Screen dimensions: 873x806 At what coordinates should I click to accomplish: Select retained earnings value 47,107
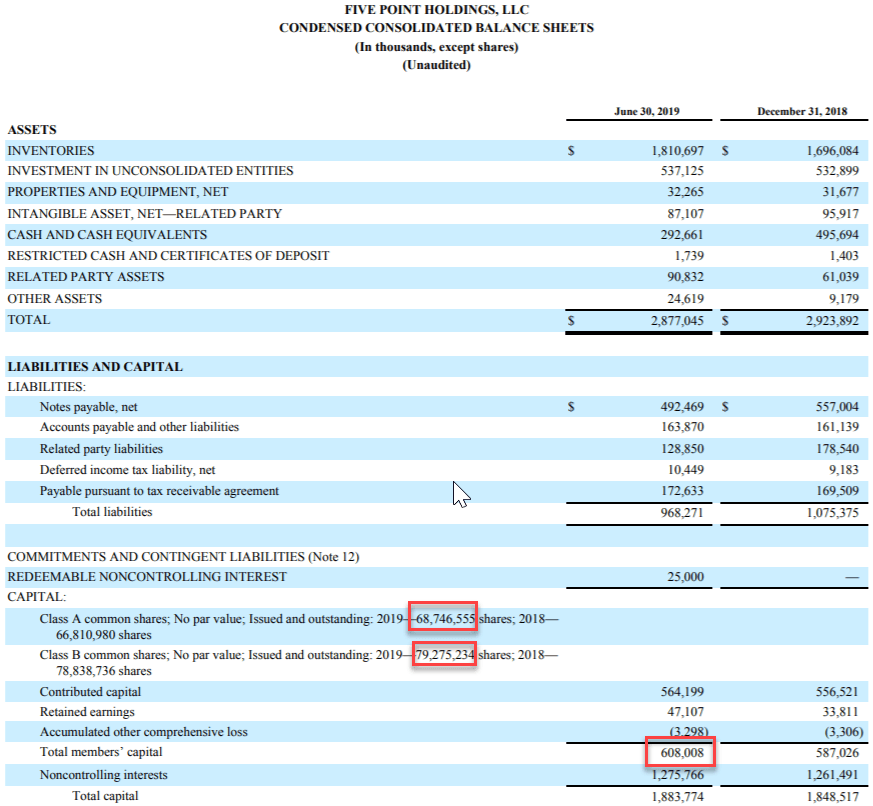point(685,712)
